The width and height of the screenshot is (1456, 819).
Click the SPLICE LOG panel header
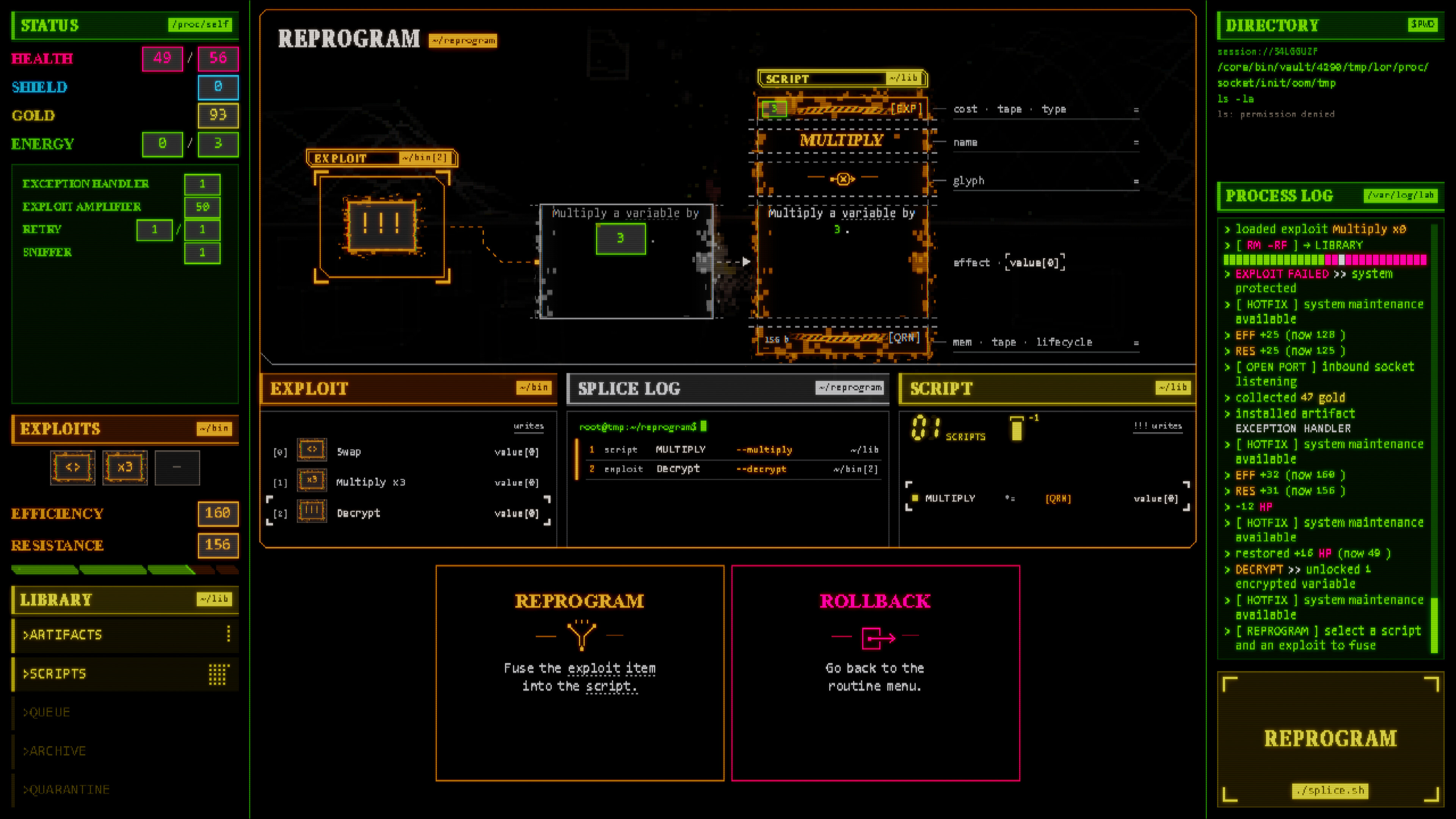click(x=728, y=388)
